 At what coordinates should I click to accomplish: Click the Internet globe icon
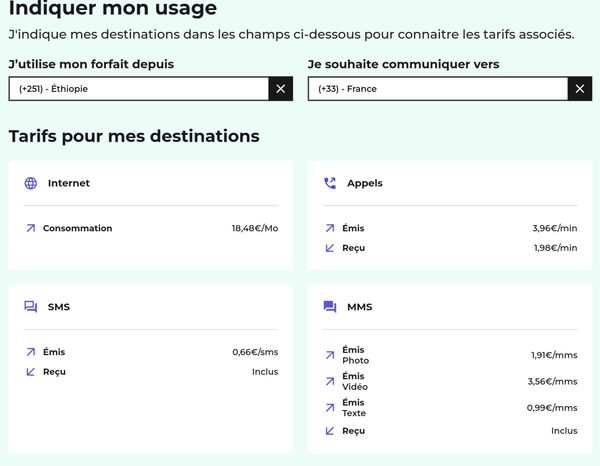click(x=31, y=183)
